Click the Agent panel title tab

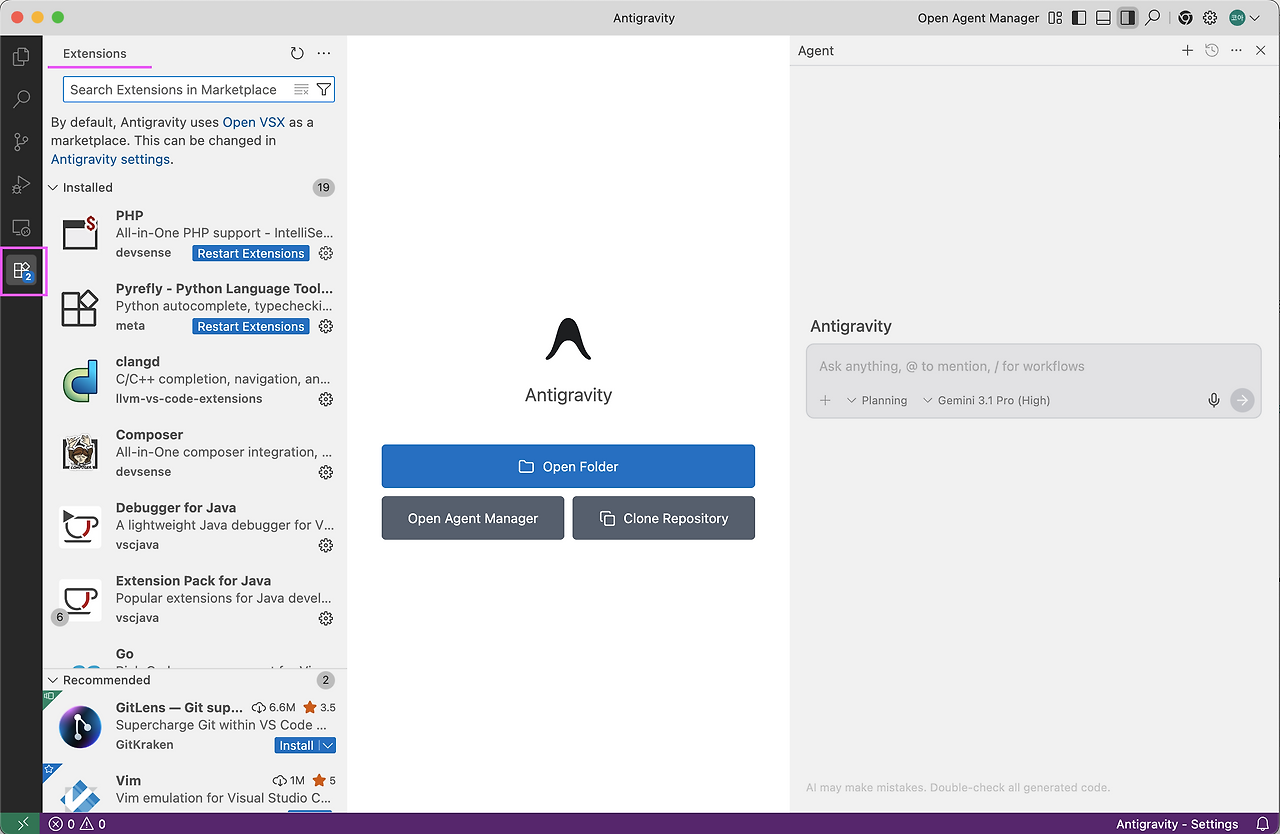[816, 51]
